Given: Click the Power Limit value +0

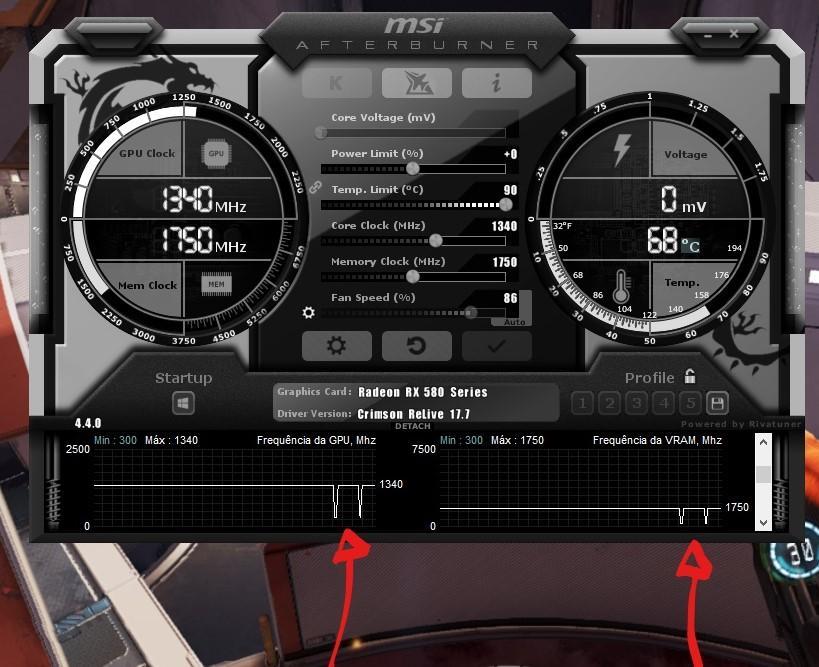Looking at the screenshot, I should (510, 154).
